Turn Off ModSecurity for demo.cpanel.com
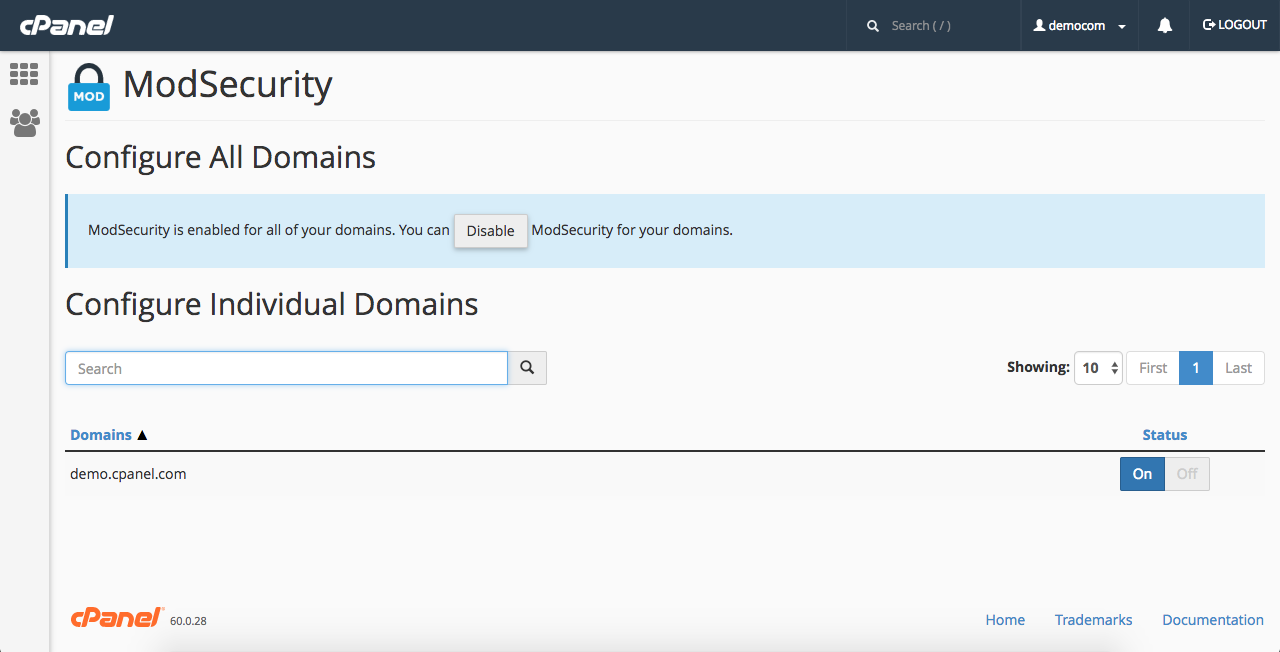Screen dimensions: 1280x652 [x=1187, y=474]
